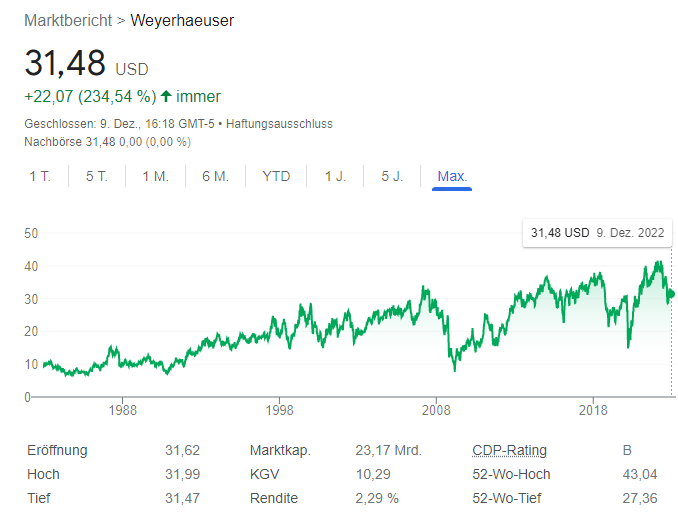Click the CDP-Rating label link
This screenshot has height=514, width=678.
point(509,450)
